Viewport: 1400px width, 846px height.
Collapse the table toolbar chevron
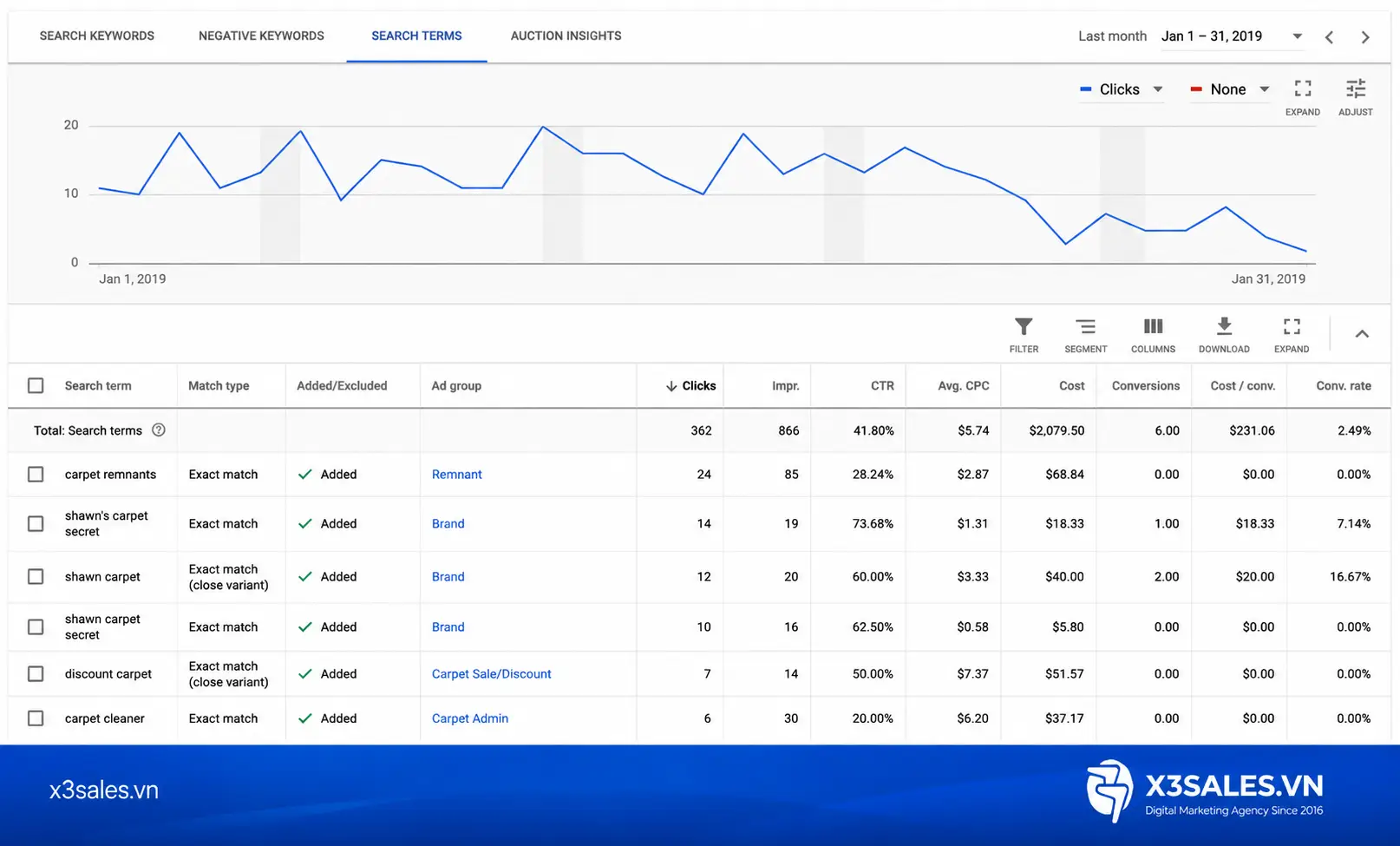tap(1362, 334)
